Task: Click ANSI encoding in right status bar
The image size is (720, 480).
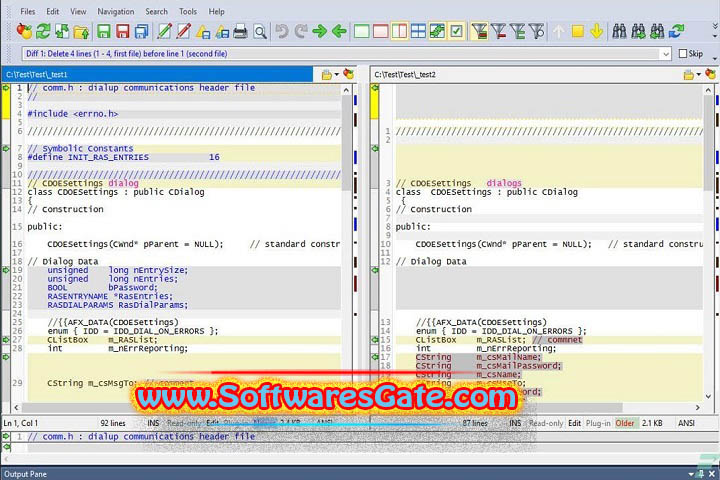Action: [x=686, y=423]
